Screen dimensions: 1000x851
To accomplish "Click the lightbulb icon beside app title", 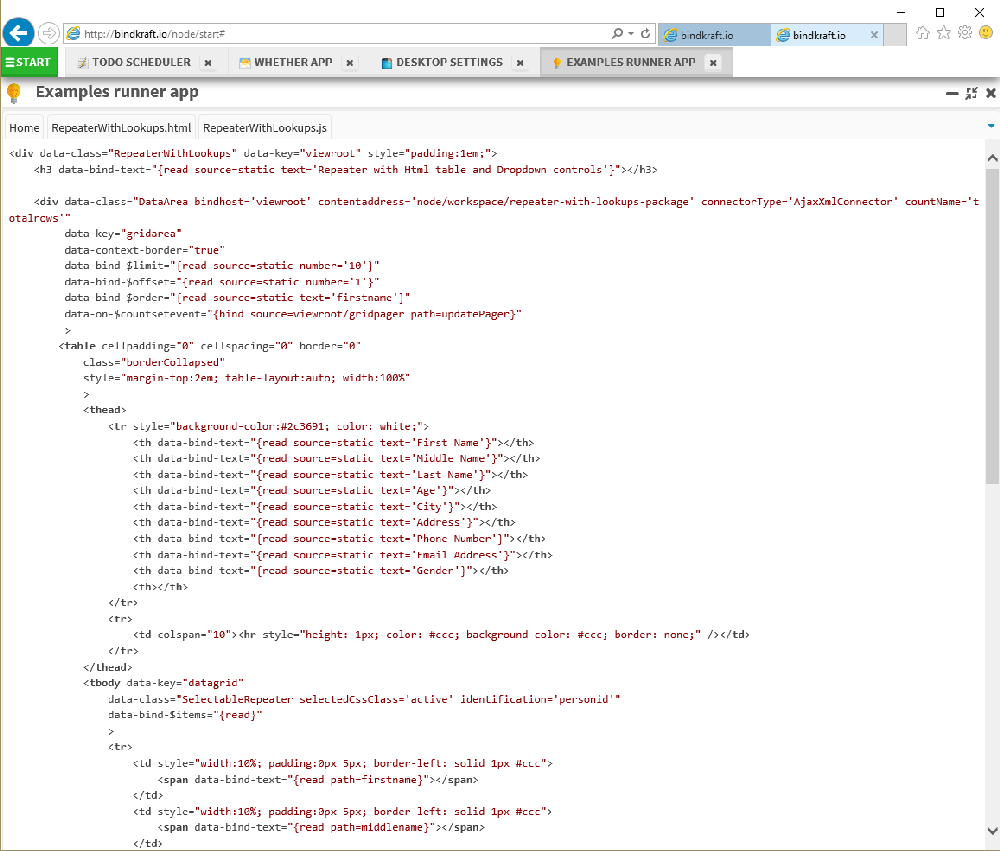I will tap(14, 93).
